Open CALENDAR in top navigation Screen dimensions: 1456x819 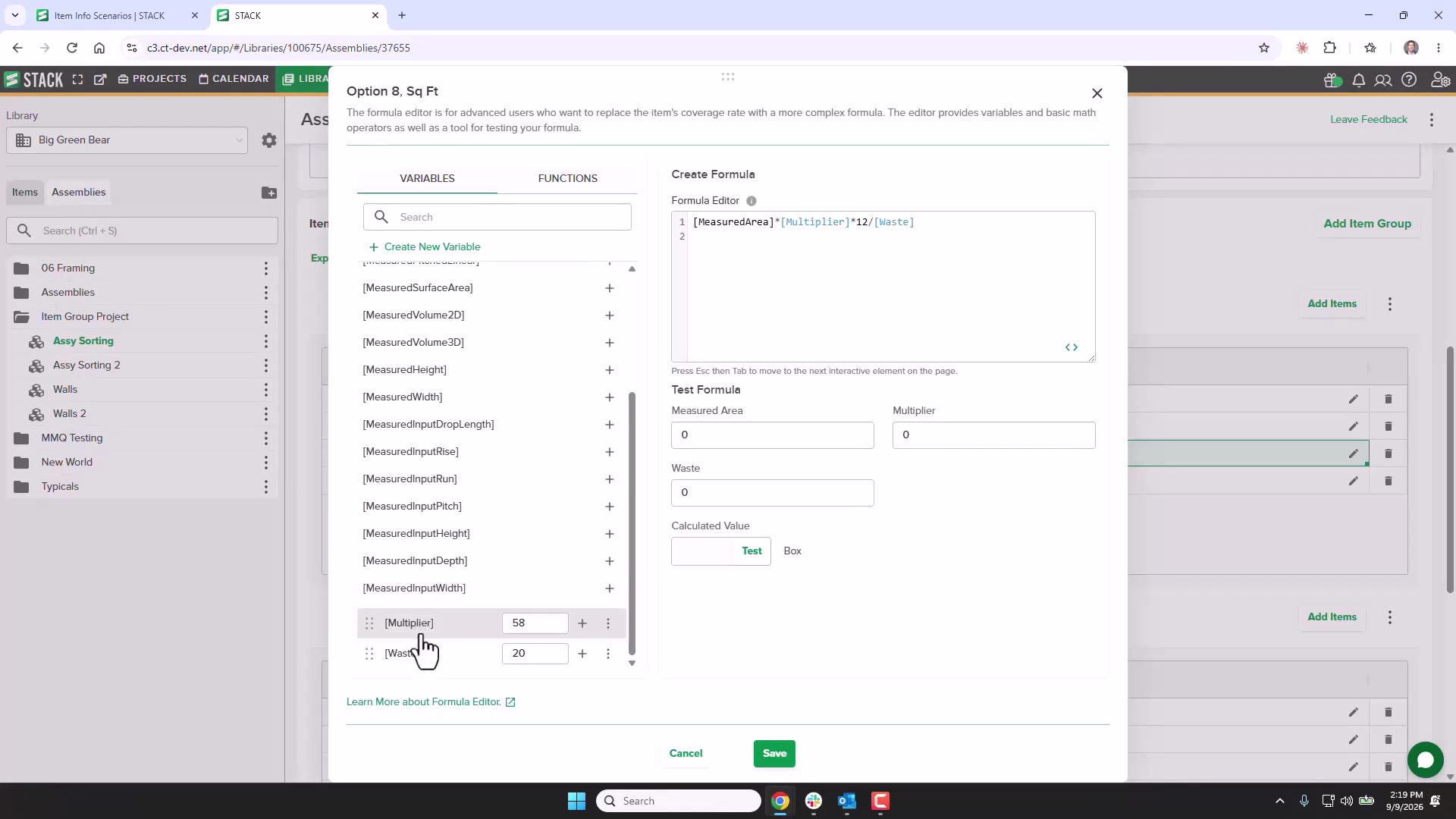234,79
